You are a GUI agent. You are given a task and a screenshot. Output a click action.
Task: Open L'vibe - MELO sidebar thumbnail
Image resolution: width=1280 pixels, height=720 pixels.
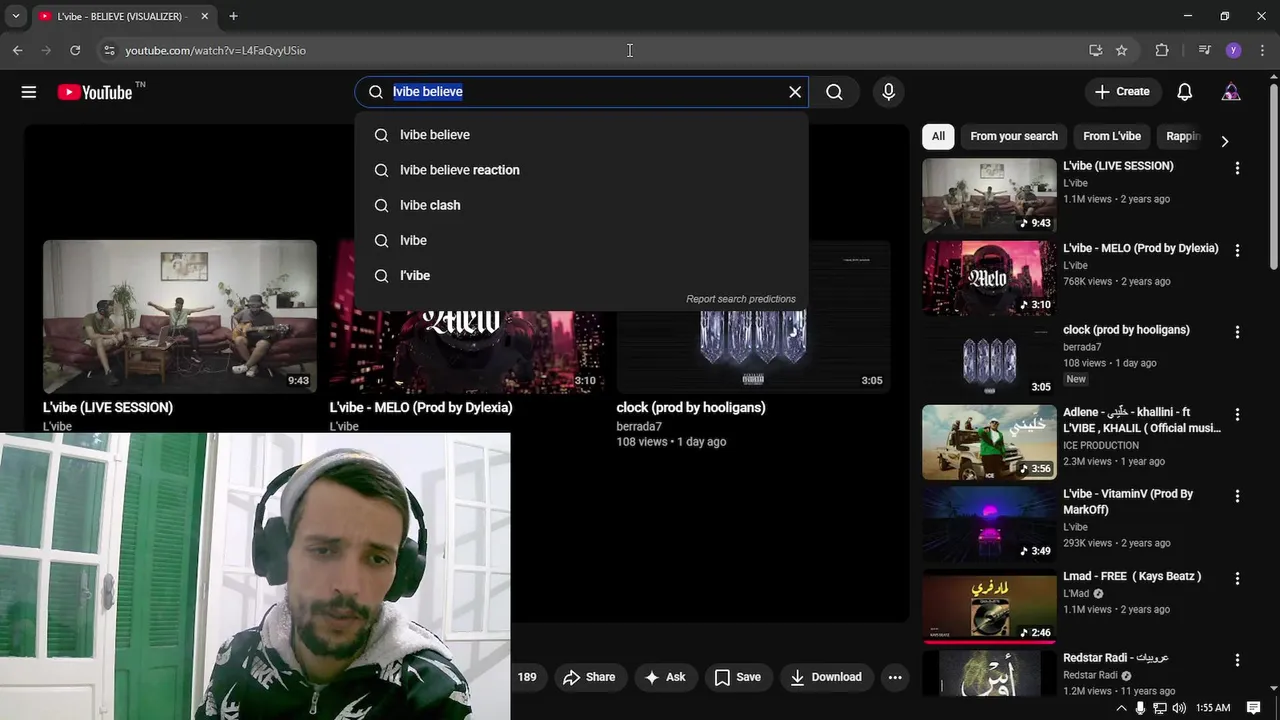click(x=989, y=277)
